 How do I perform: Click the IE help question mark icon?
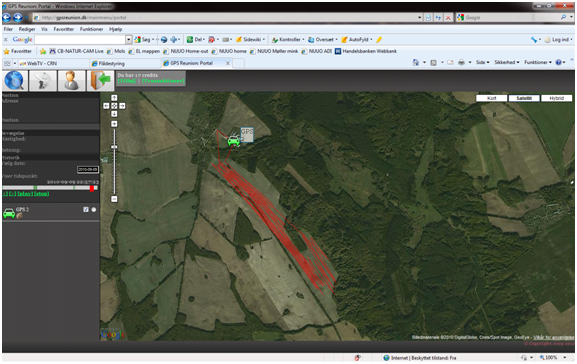tap(559, 63)
